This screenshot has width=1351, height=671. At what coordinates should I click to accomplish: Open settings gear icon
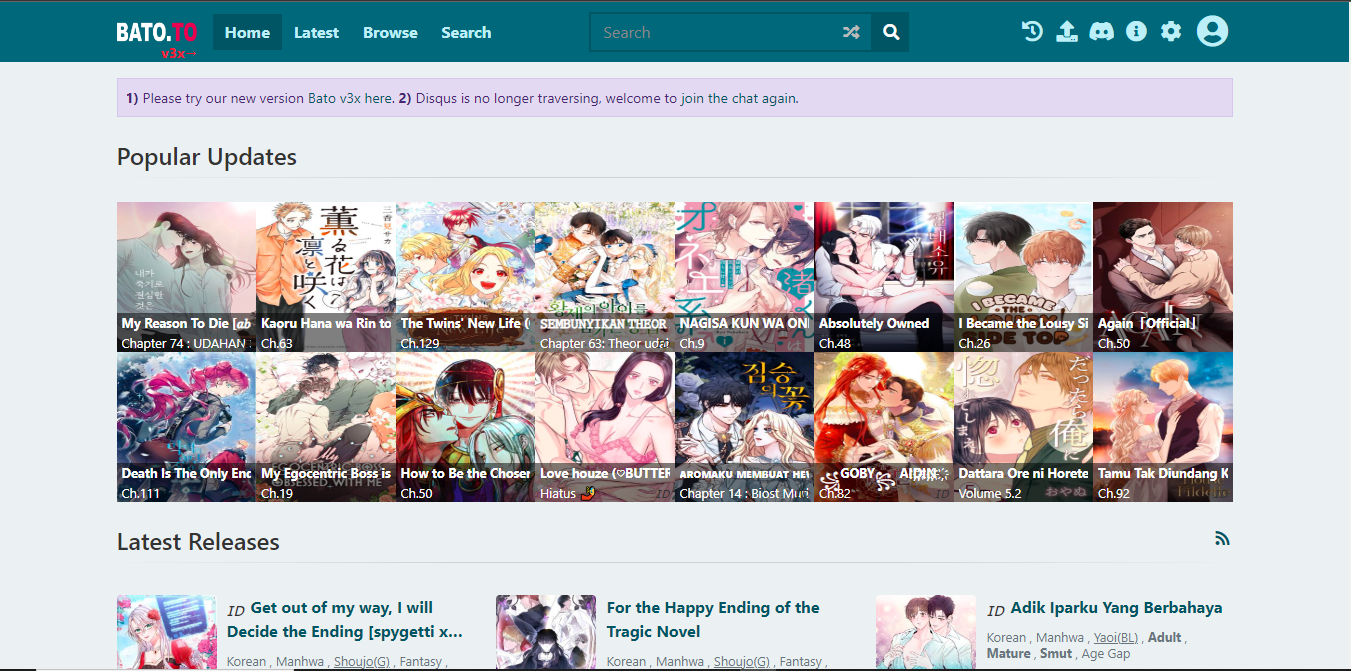click(1171, 32)
